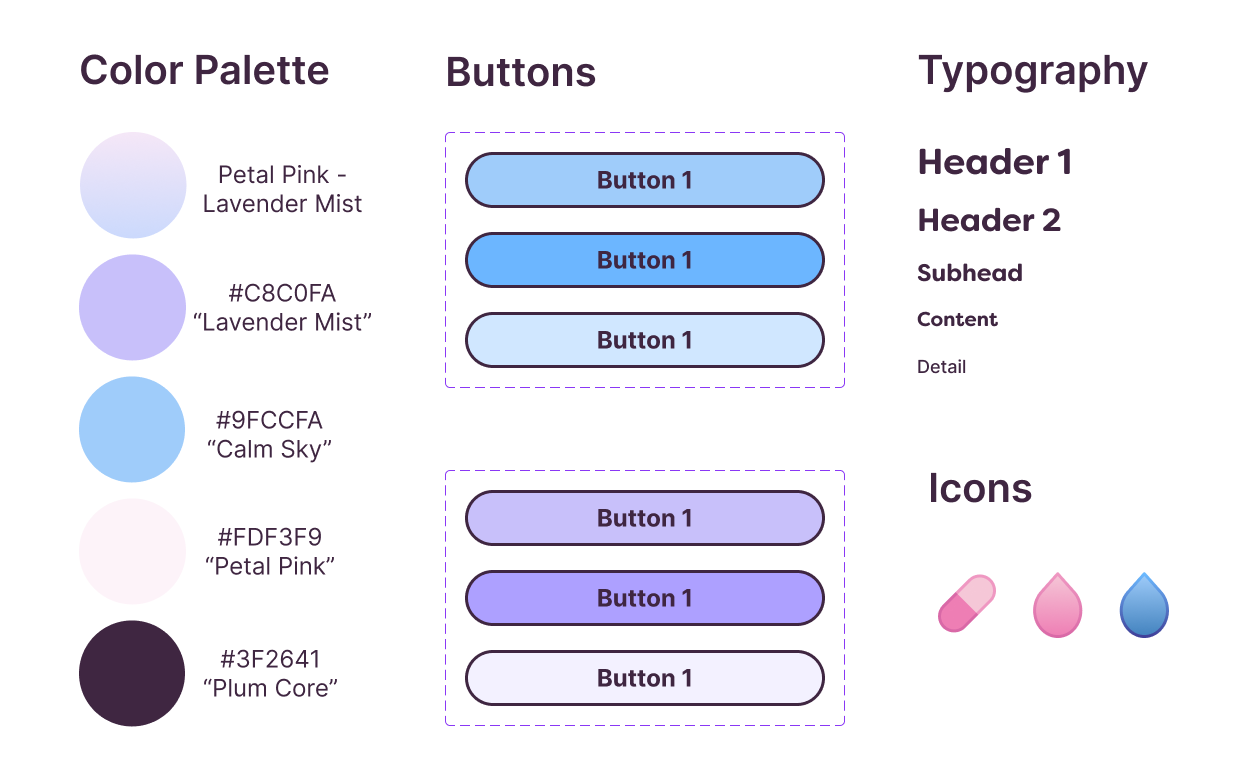Pick the Lavender Mist #C8C0FA swatch
Screen dimensions: 1259x771
point(133,307)
